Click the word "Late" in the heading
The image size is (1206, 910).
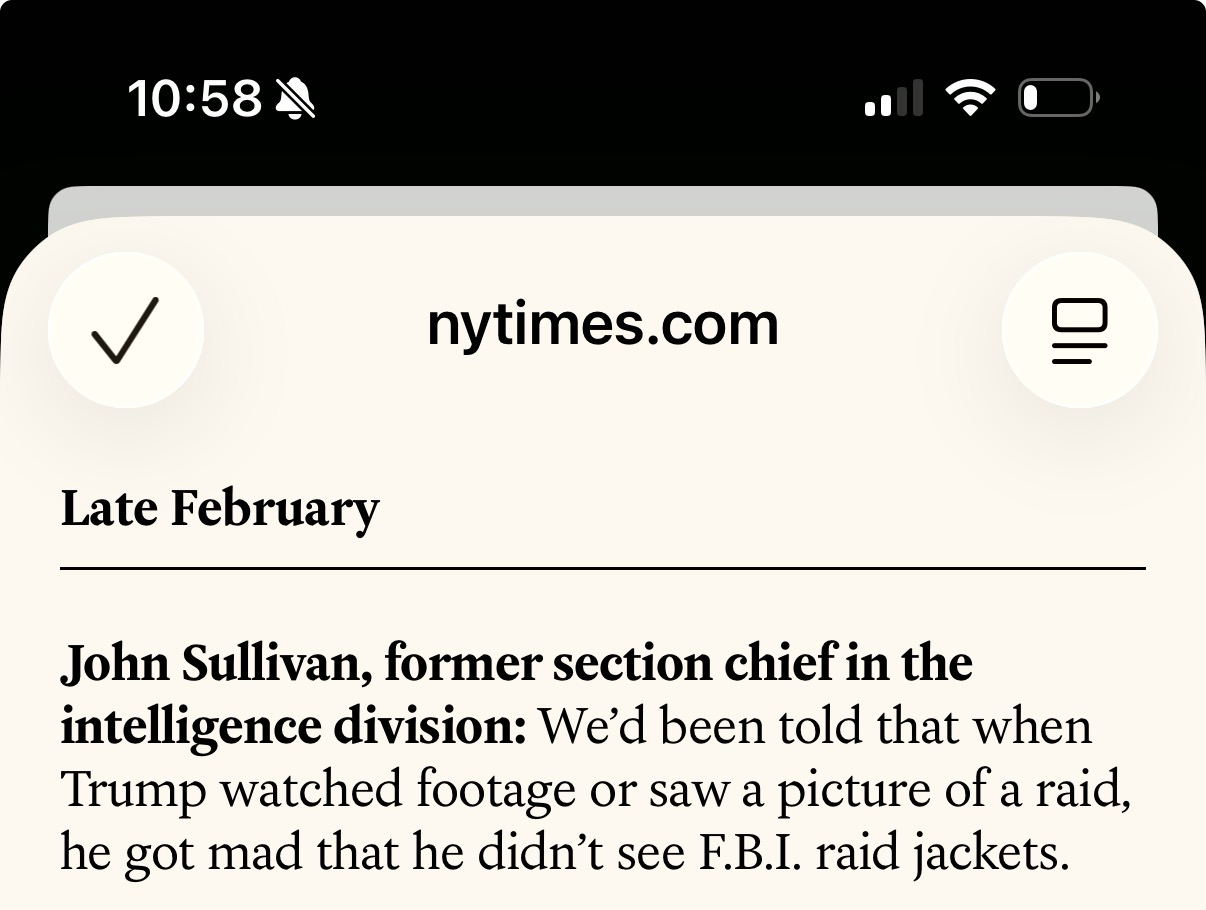109,507
